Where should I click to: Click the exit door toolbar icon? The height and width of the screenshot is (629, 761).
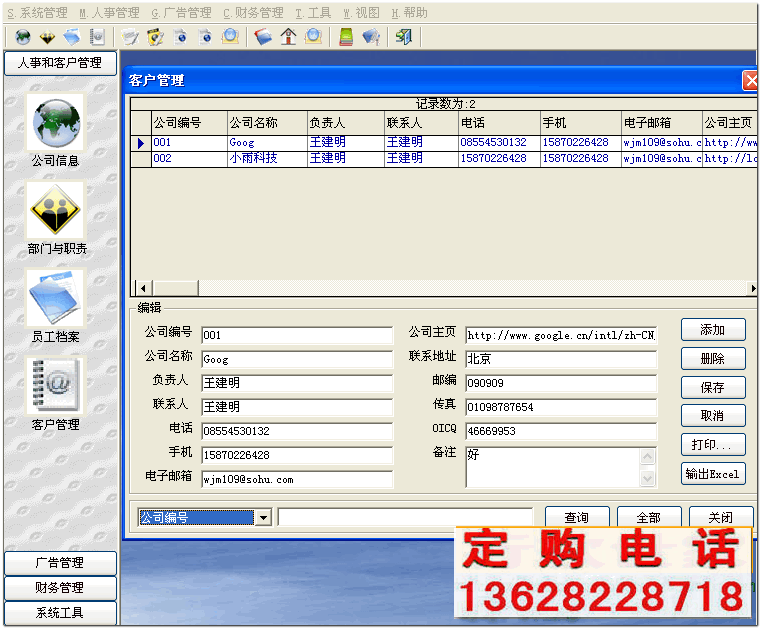[x=404, y=37]
